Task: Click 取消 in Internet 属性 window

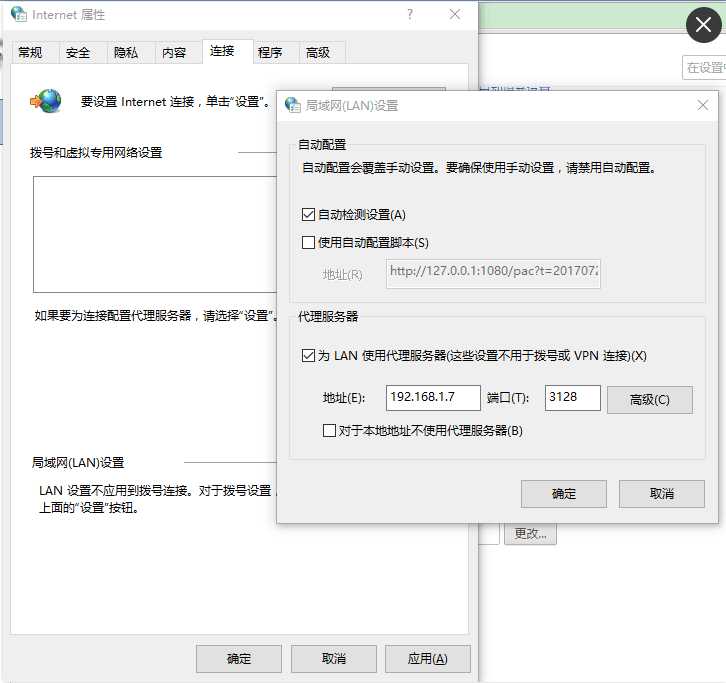Action: [333, 658]
